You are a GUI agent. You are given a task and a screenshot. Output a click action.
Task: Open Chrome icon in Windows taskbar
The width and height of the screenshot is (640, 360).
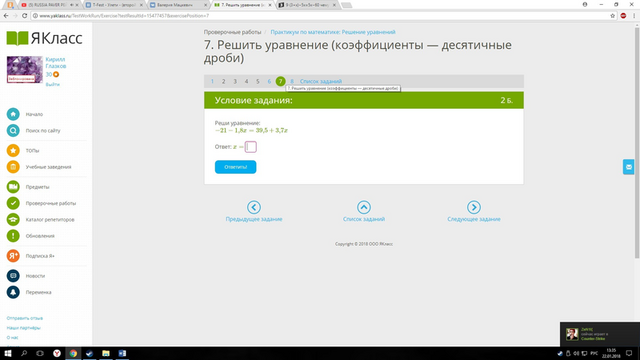click(73, 353)
